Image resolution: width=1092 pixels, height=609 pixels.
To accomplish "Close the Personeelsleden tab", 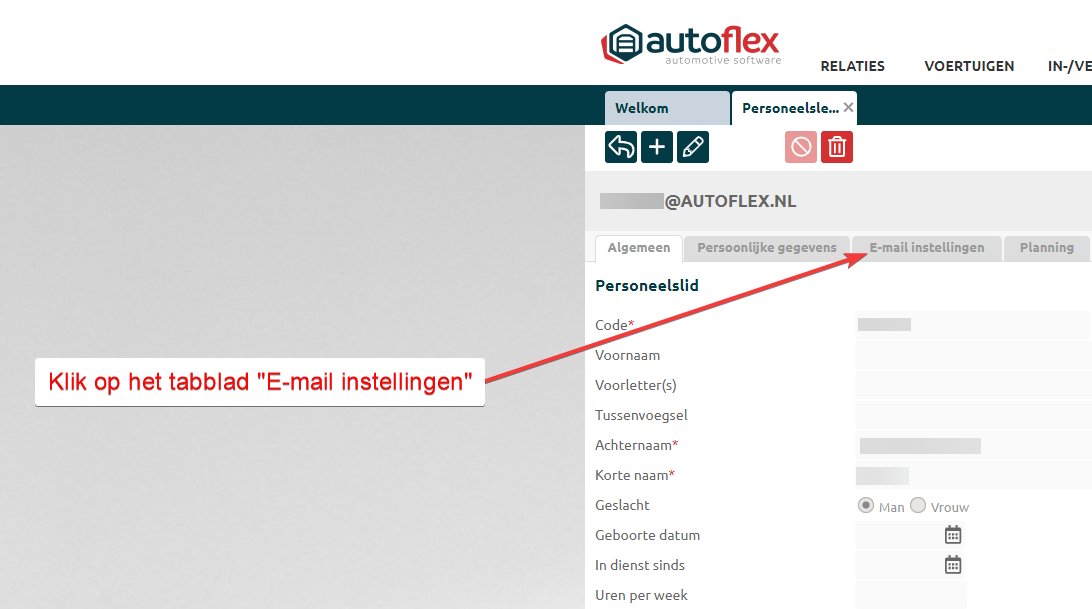I will coord(849,107).
